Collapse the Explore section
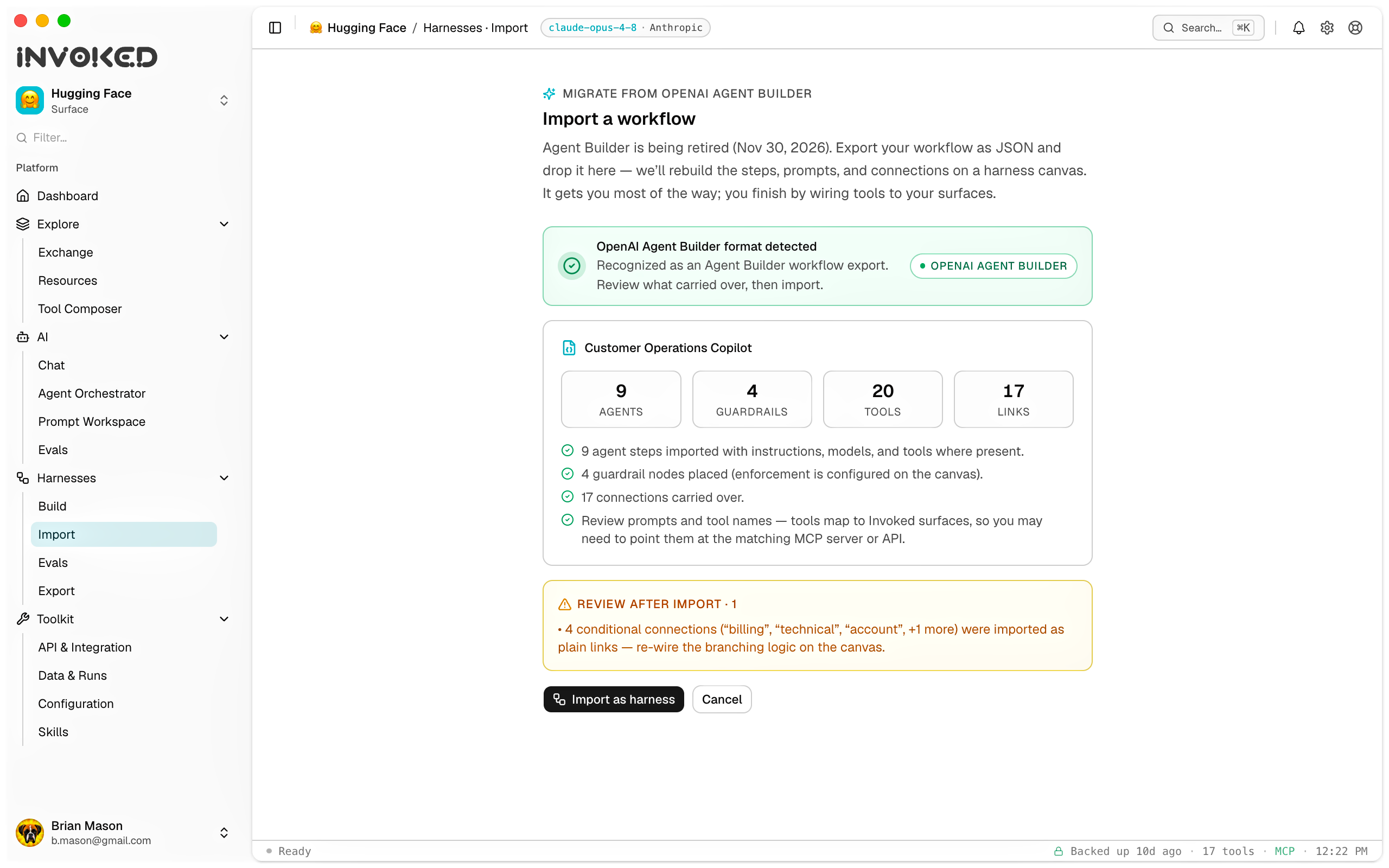Screen dimensions: 1389x868 (224, 224)
